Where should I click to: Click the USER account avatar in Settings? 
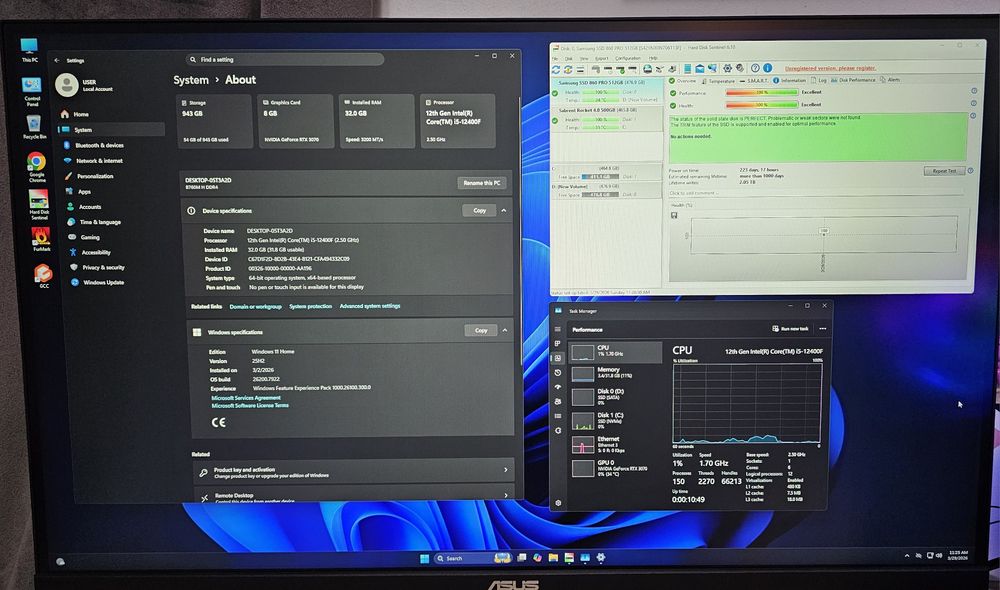point(66,84)
